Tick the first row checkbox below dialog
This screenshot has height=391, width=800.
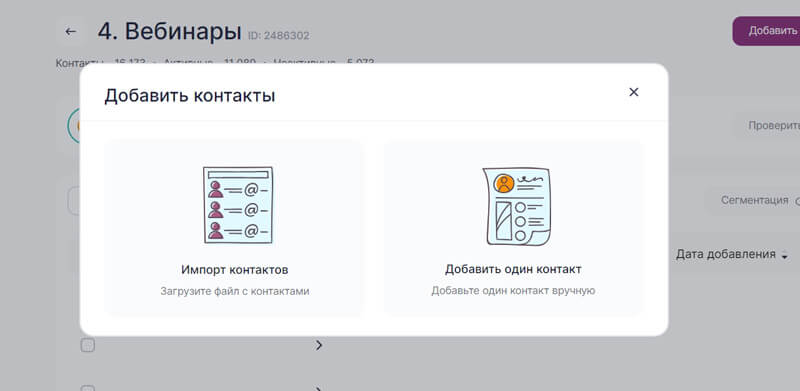tap(88, 346)
